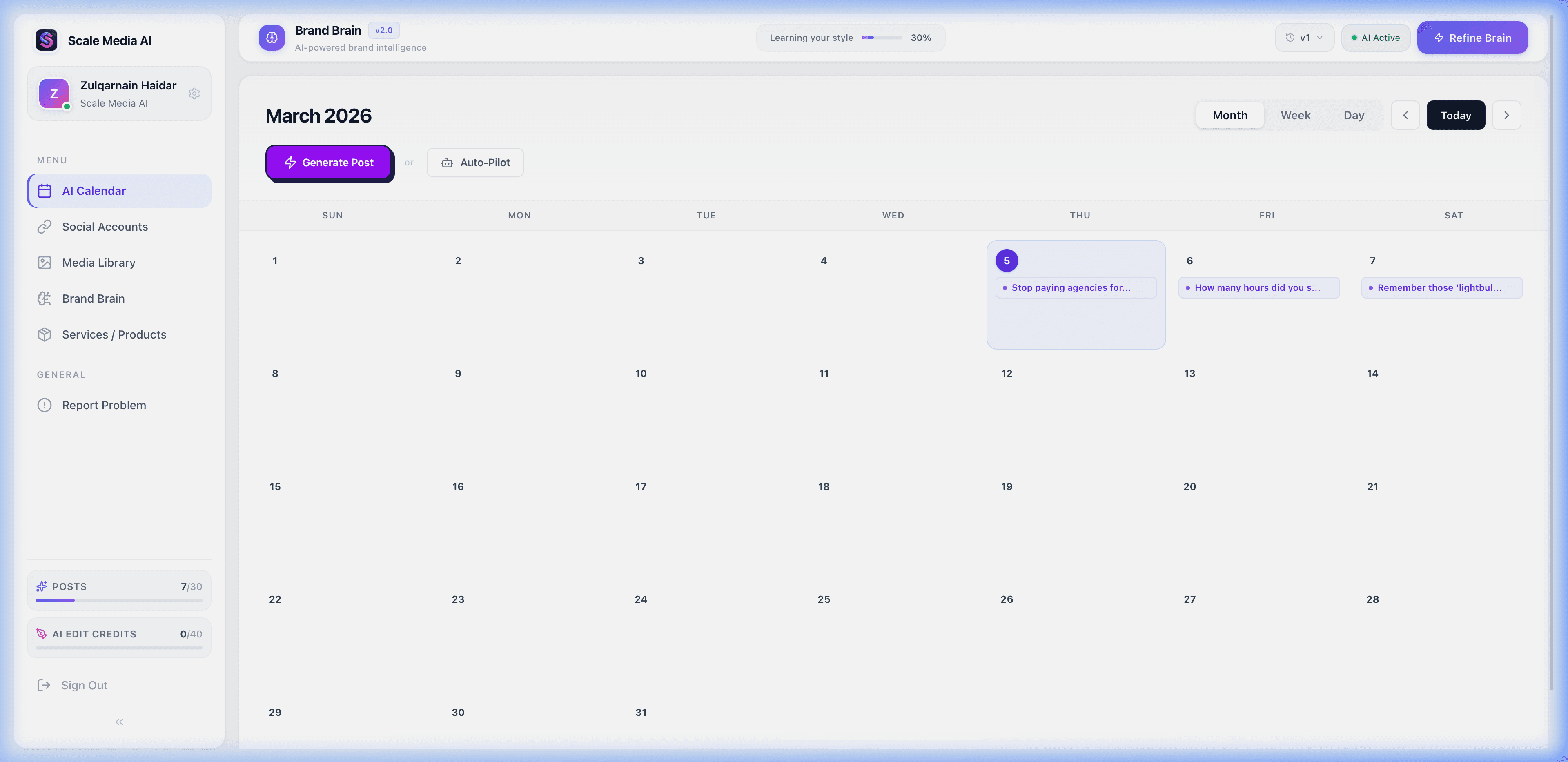Open Report Problem page
This screenshot has height=762, width=1568.
[103, 405]
